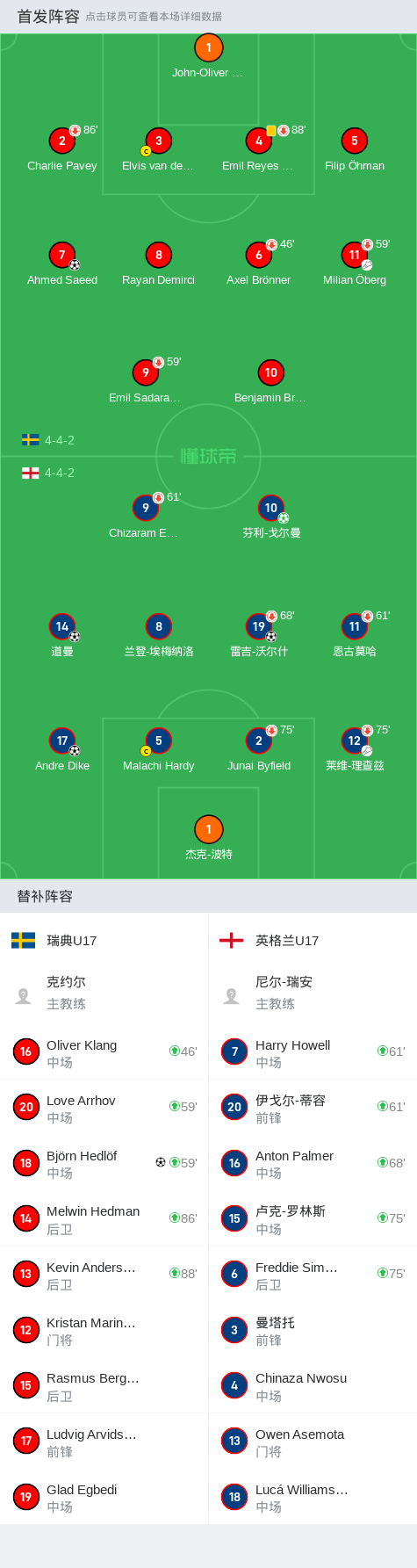Open Ahmed Saeed's number 7 goal-scorer icon
The image size is (417, 1568).
[62, 255]
